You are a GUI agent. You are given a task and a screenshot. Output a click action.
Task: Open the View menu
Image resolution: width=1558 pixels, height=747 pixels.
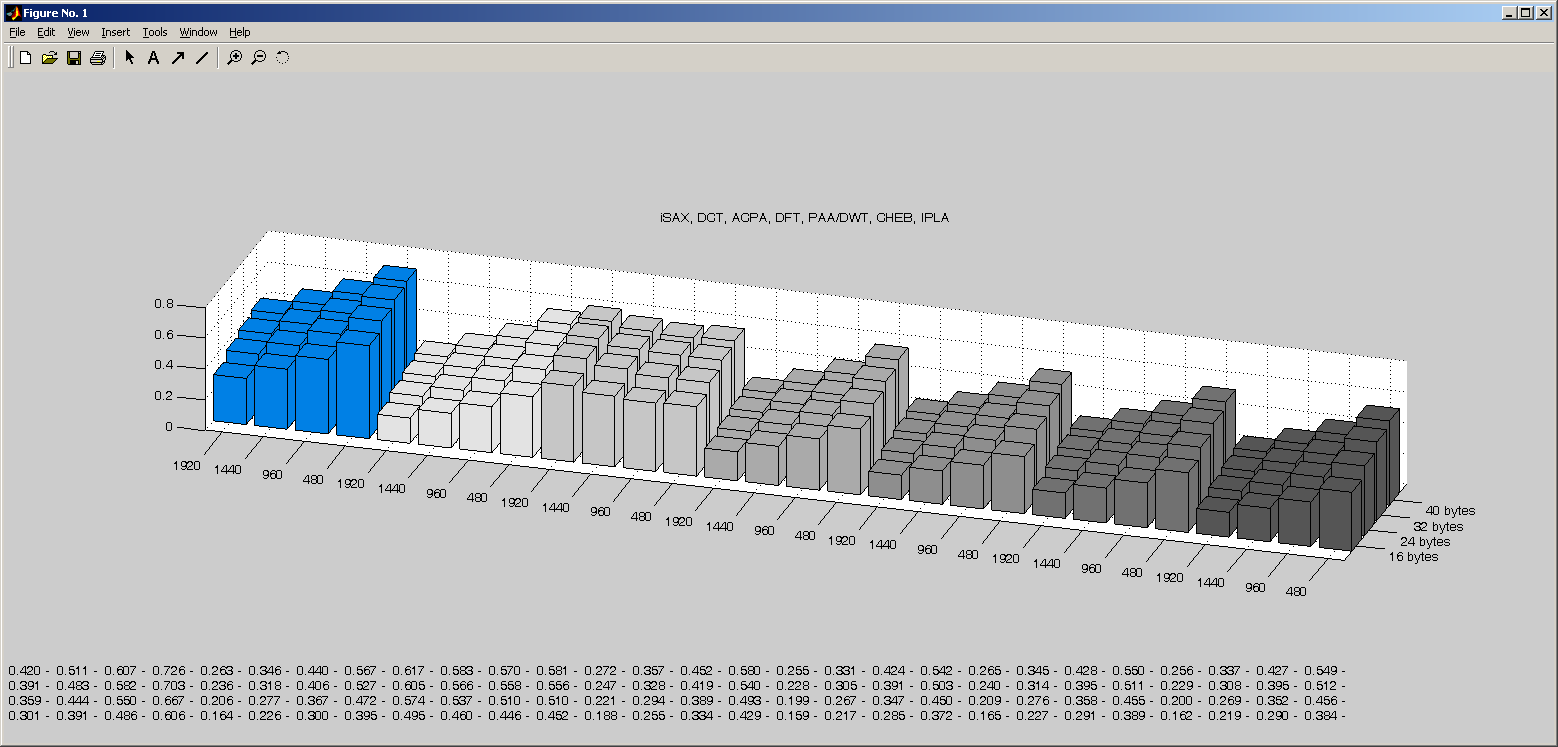78,32
